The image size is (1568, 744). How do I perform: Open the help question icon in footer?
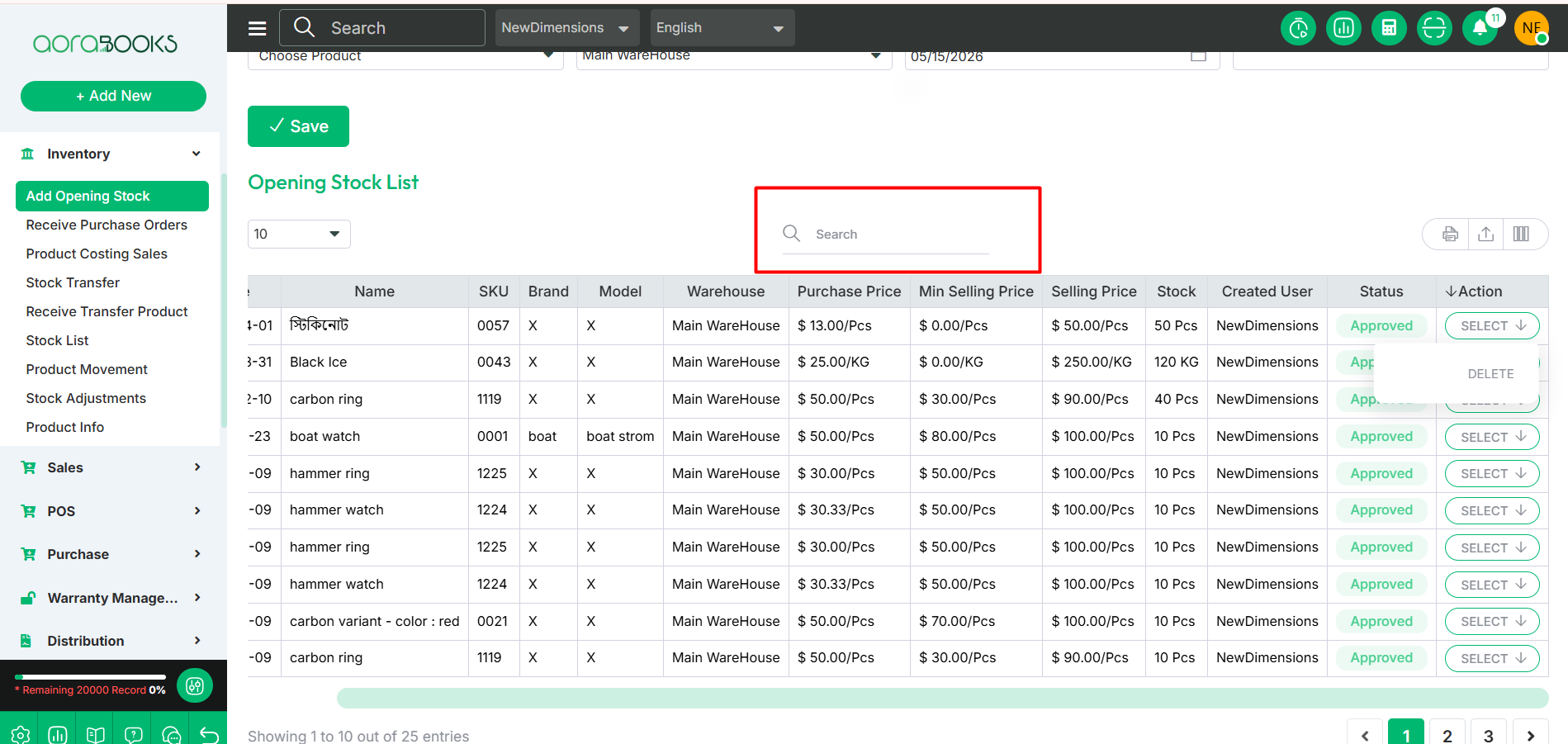click(133, 734)
